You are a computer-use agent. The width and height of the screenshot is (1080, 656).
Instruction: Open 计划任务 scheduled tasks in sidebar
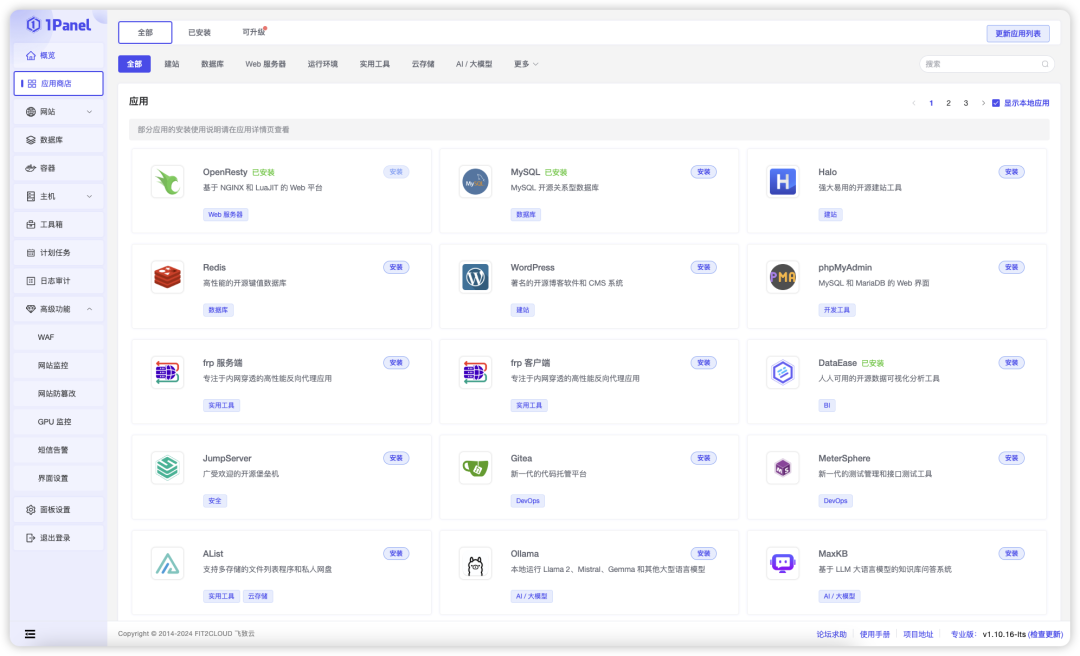[59, 253]
